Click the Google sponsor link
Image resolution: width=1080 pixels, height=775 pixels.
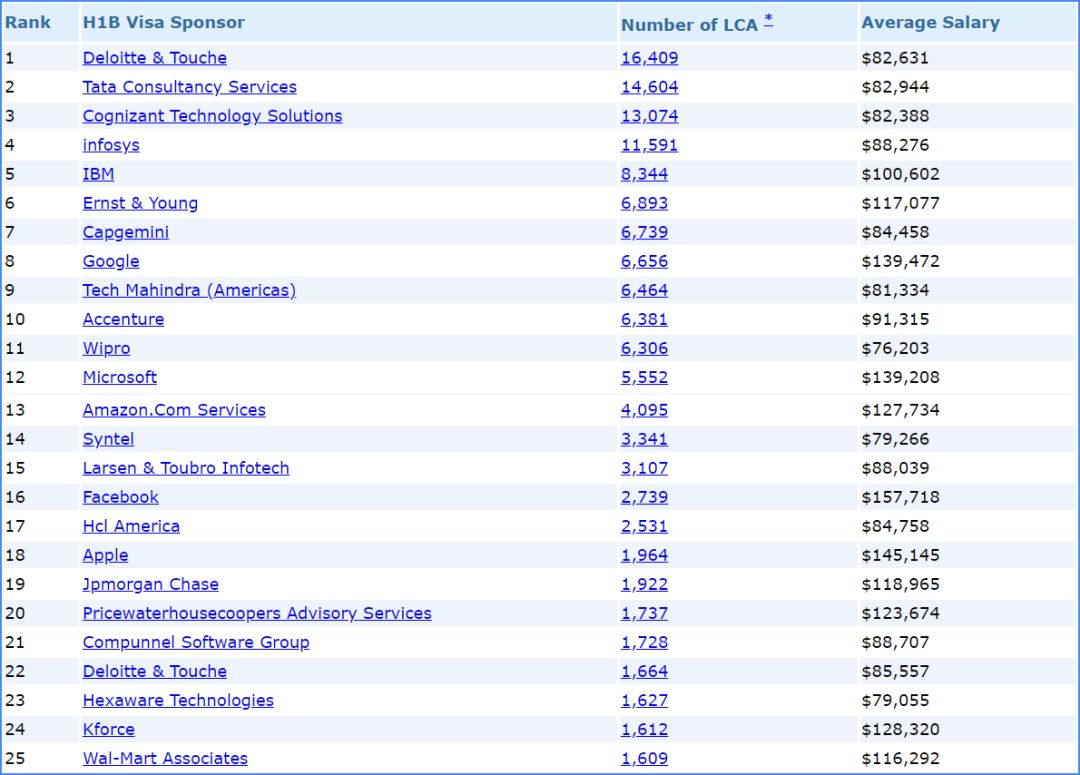[x=111, y=261]
